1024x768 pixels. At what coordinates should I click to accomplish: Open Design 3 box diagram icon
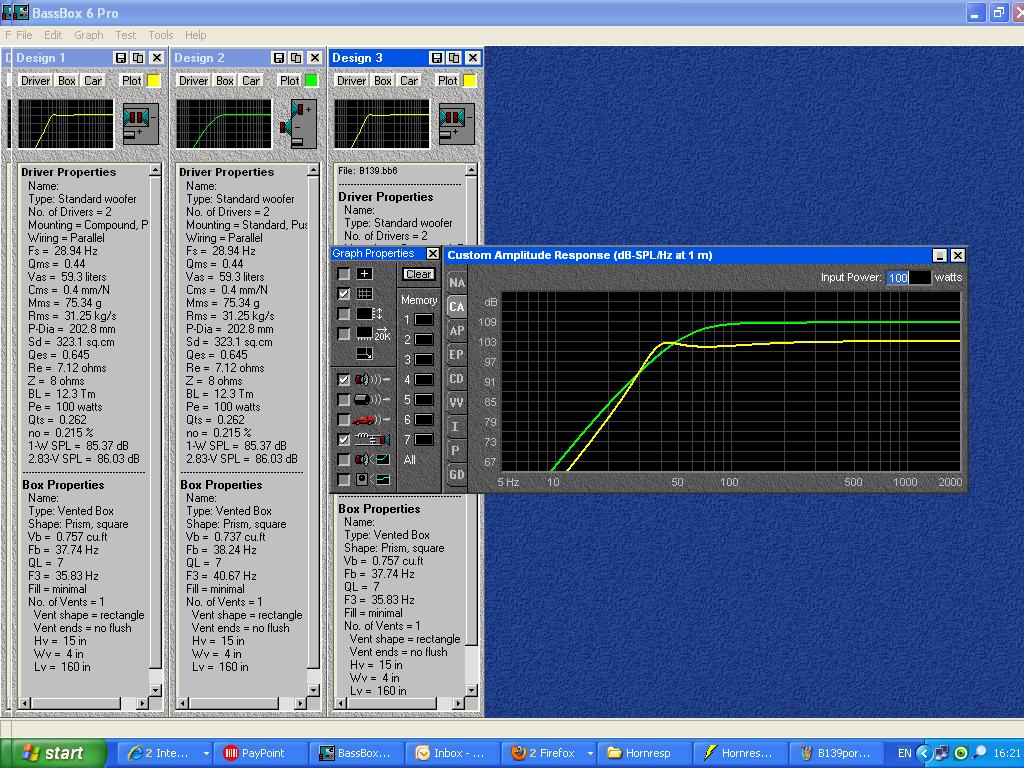456,124
